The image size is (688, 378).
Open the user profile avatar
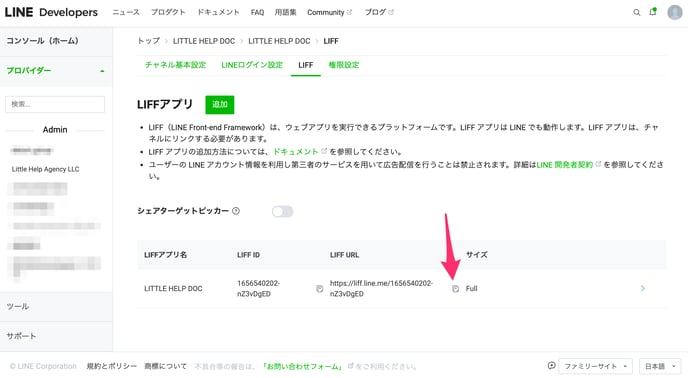(674, 12)
